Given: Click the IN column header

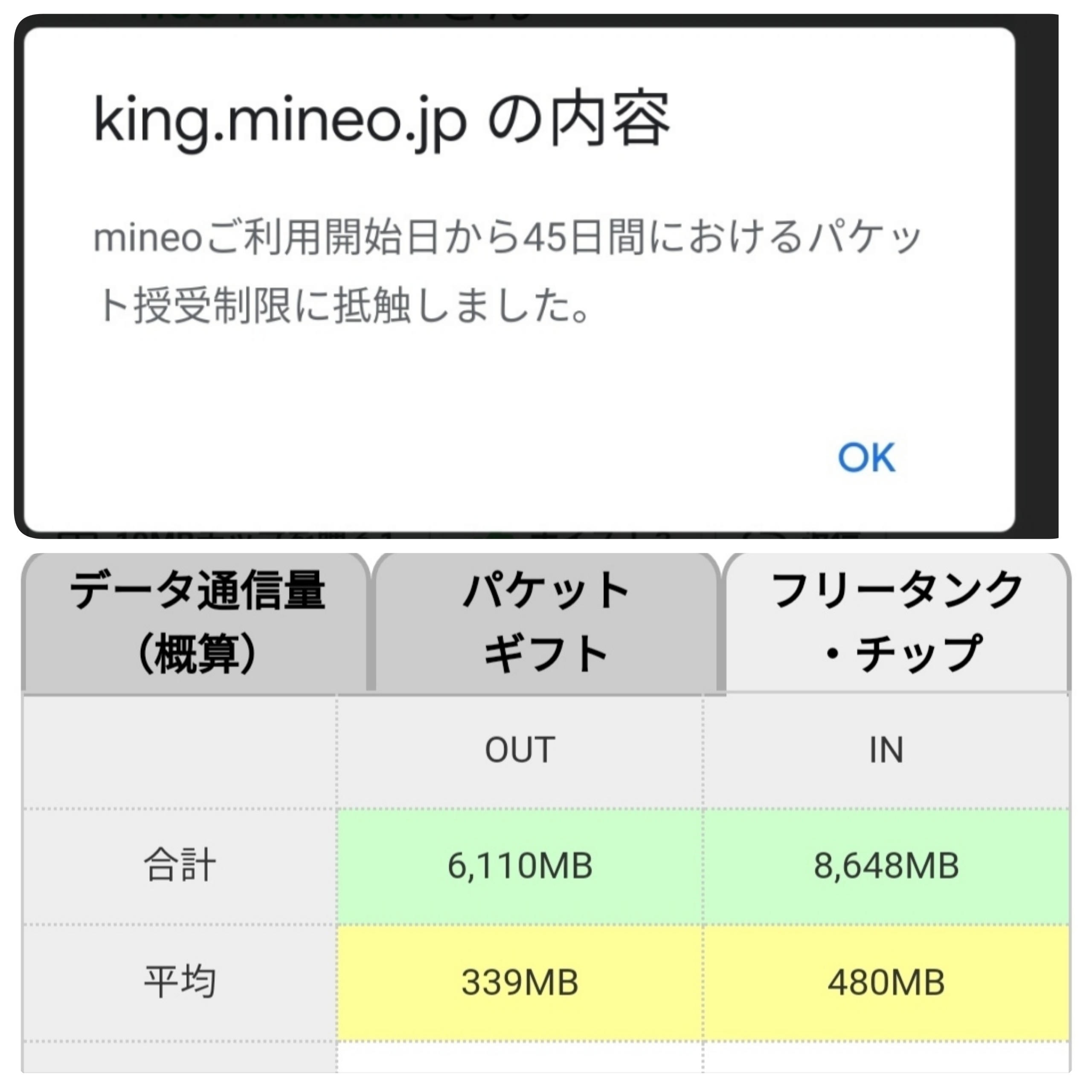Looking at the screenshot, I should (x=886, y=750).
